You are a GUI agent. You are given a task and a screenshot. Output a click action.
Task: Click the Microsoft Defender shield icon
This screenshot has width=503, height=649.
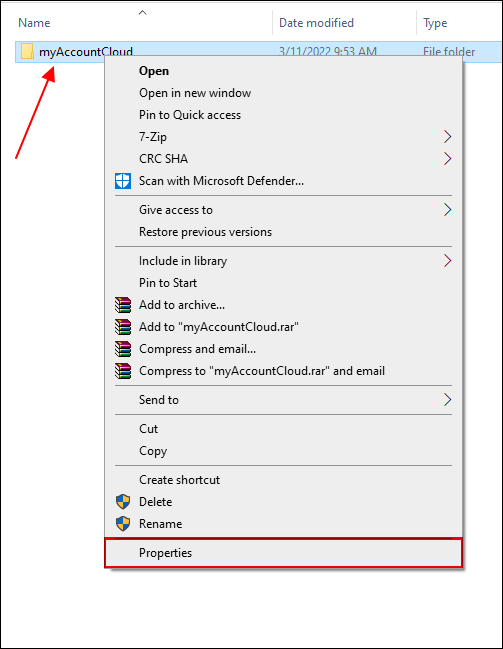(123, 181)
